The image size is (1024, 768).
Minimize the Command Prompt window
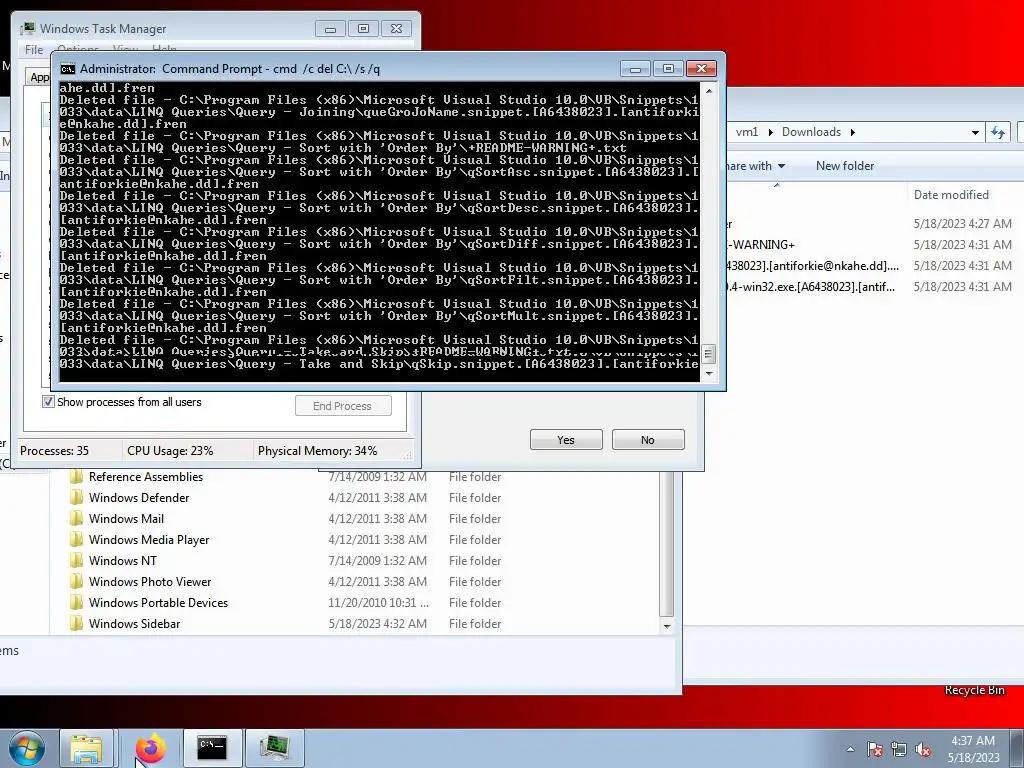point(635,69)
